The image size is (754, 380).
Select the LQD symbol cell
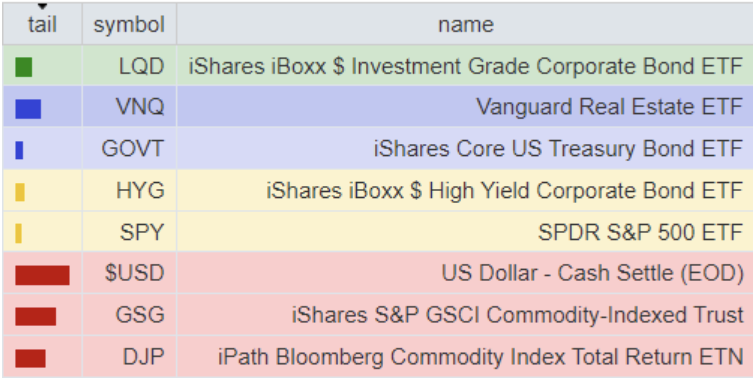(129, 66)
